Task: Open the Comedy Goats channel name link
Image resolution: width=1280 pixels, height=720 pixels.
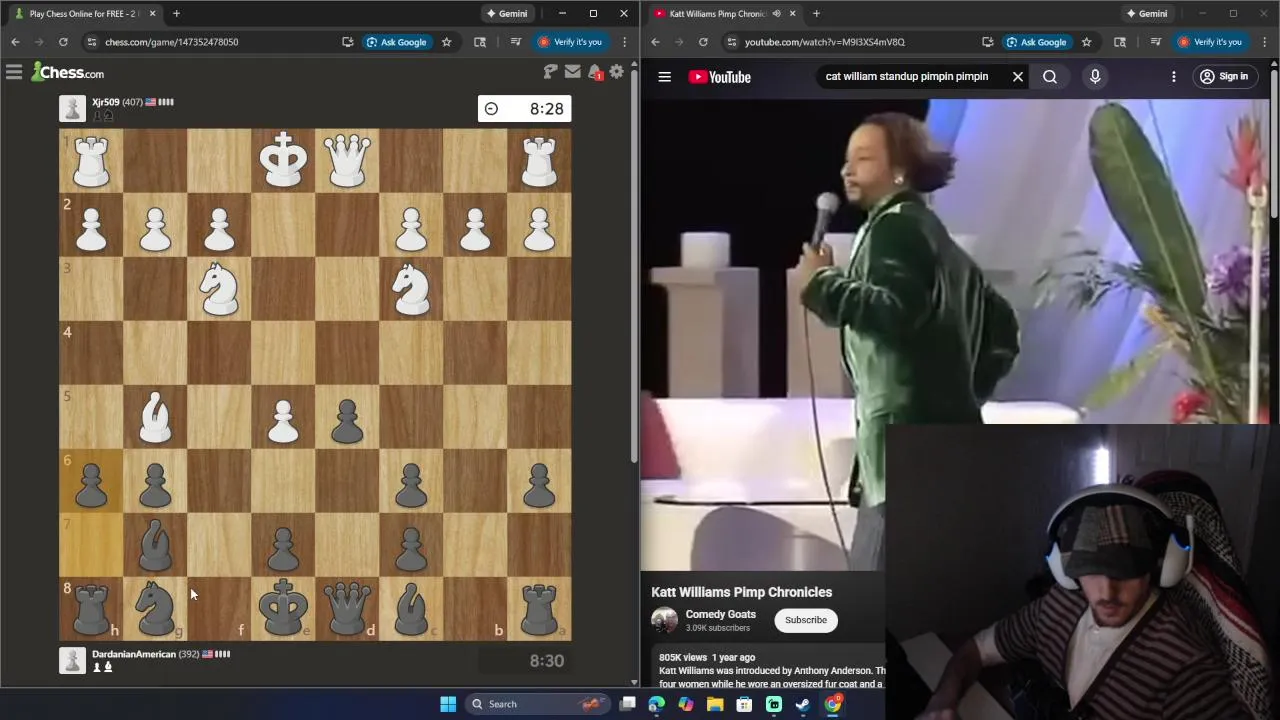Action: [720, 614]
